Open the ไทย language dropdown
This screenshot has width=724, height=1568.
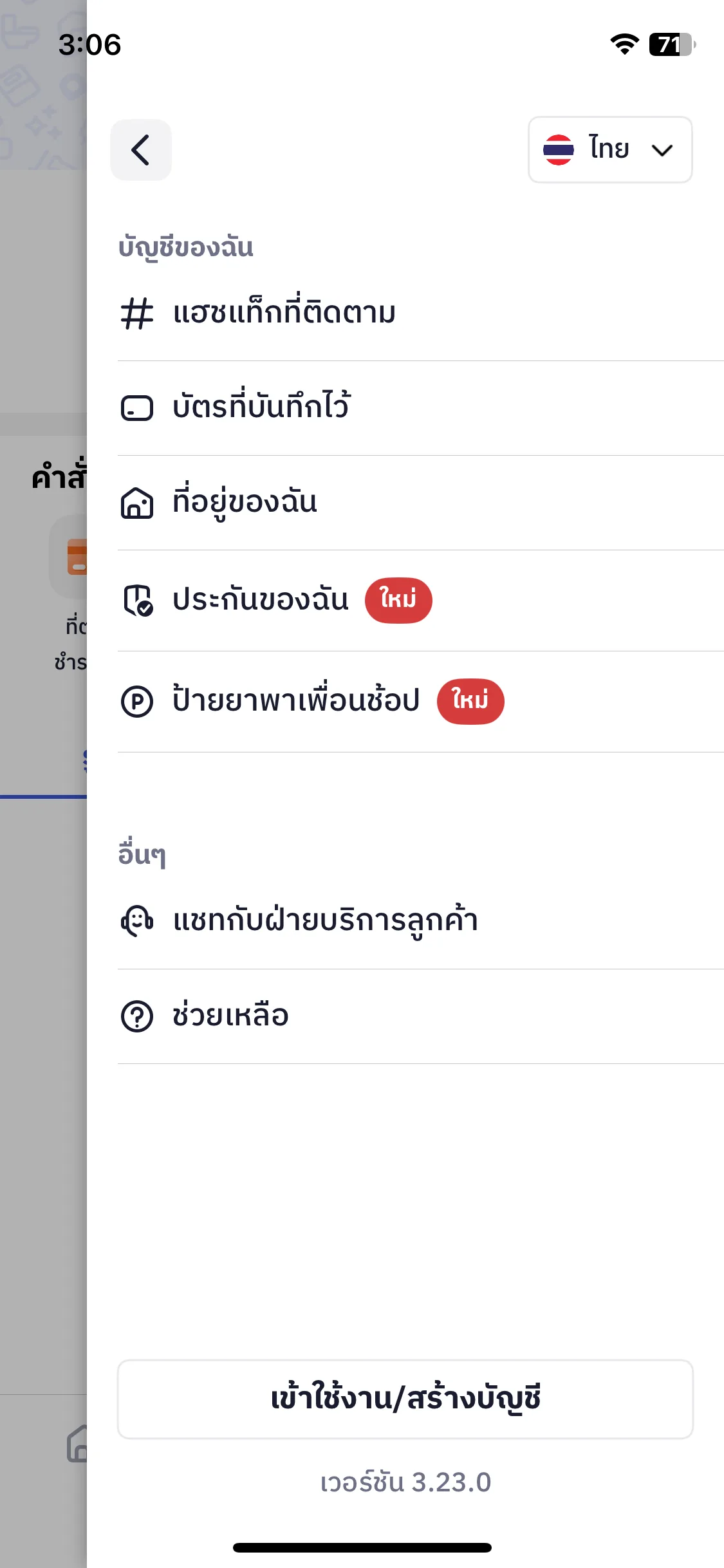(x=610, y=149)
